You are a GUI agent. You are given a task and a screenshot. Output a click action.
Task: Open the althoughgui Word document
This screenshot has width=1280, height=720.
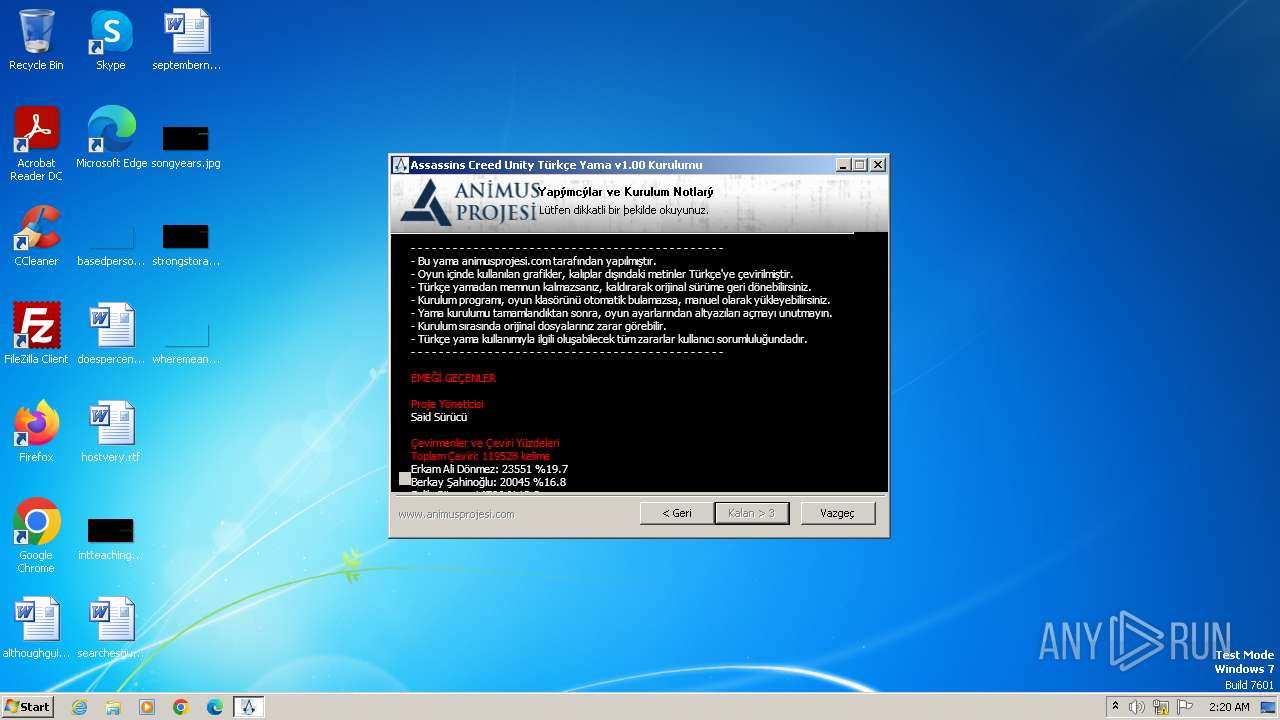36,628
